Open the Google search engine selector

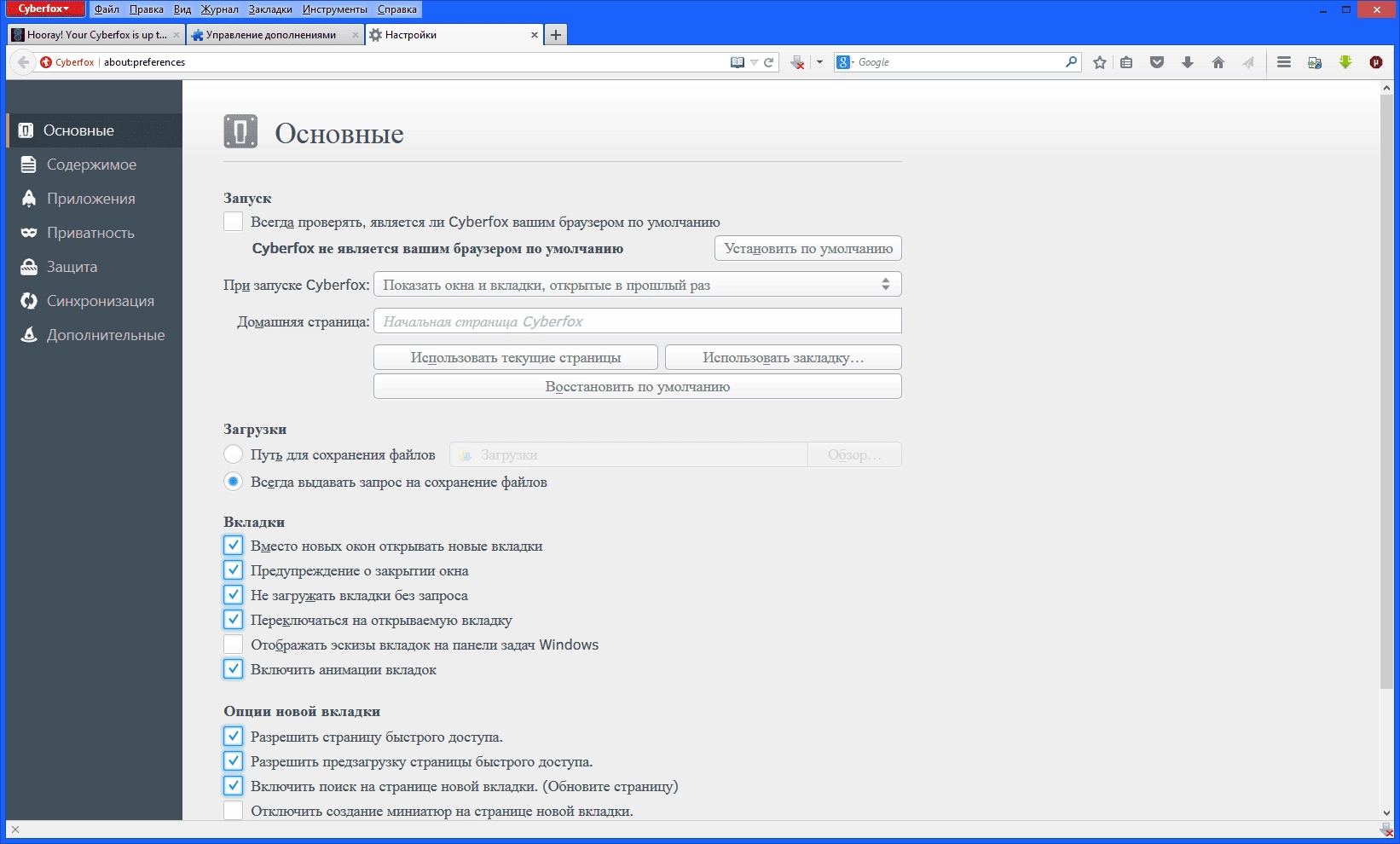(x=845, y=62)
